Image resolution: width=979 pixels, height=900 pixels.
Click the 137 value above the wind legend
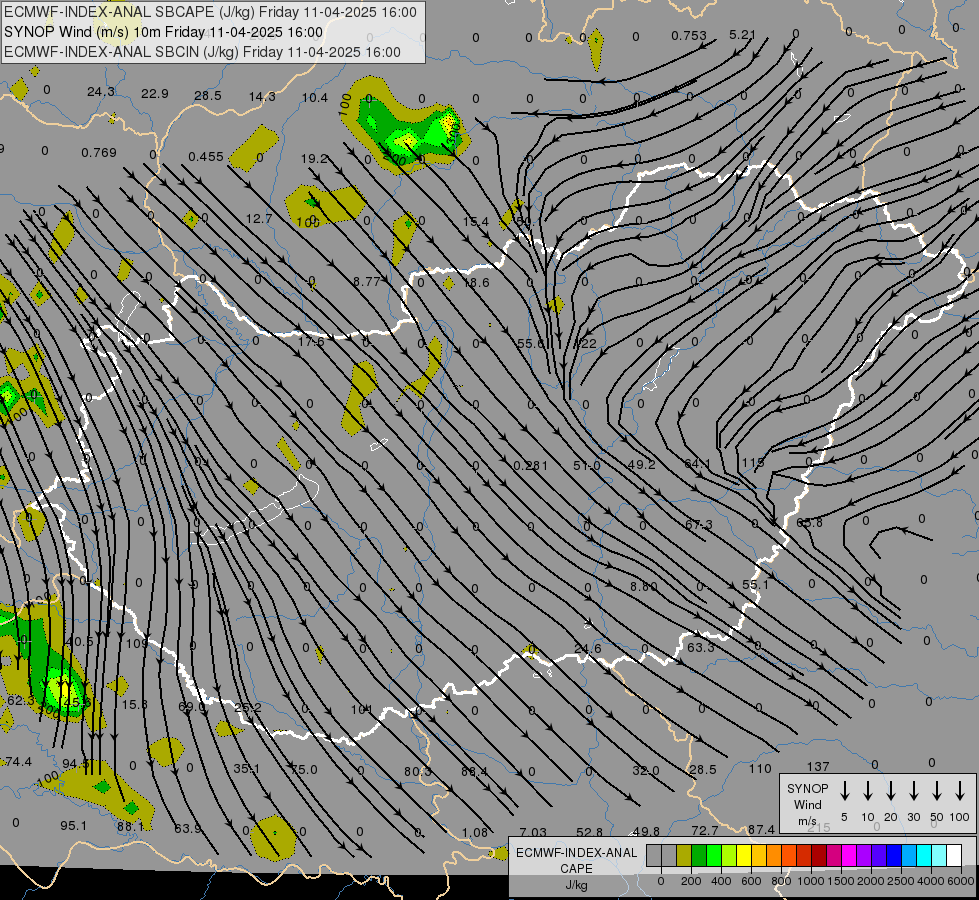(x=818, y=766)
